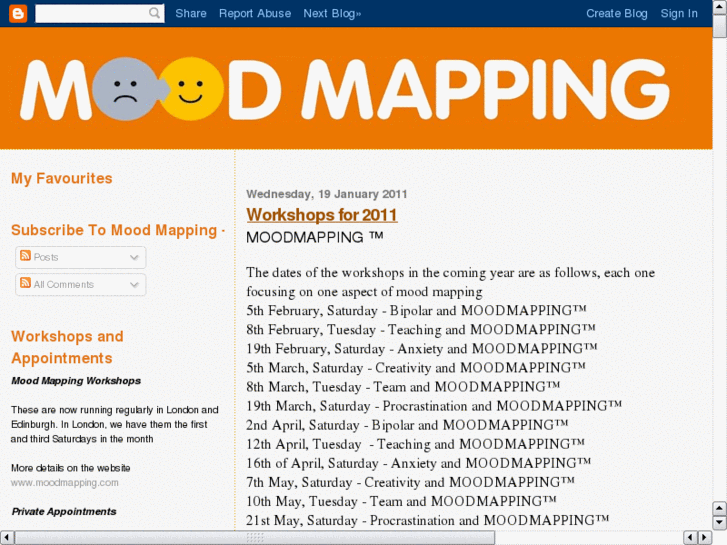Screen dimensions: 727x545
Task: Click the Private Appointments subheading
Action: tap(64, 512)
